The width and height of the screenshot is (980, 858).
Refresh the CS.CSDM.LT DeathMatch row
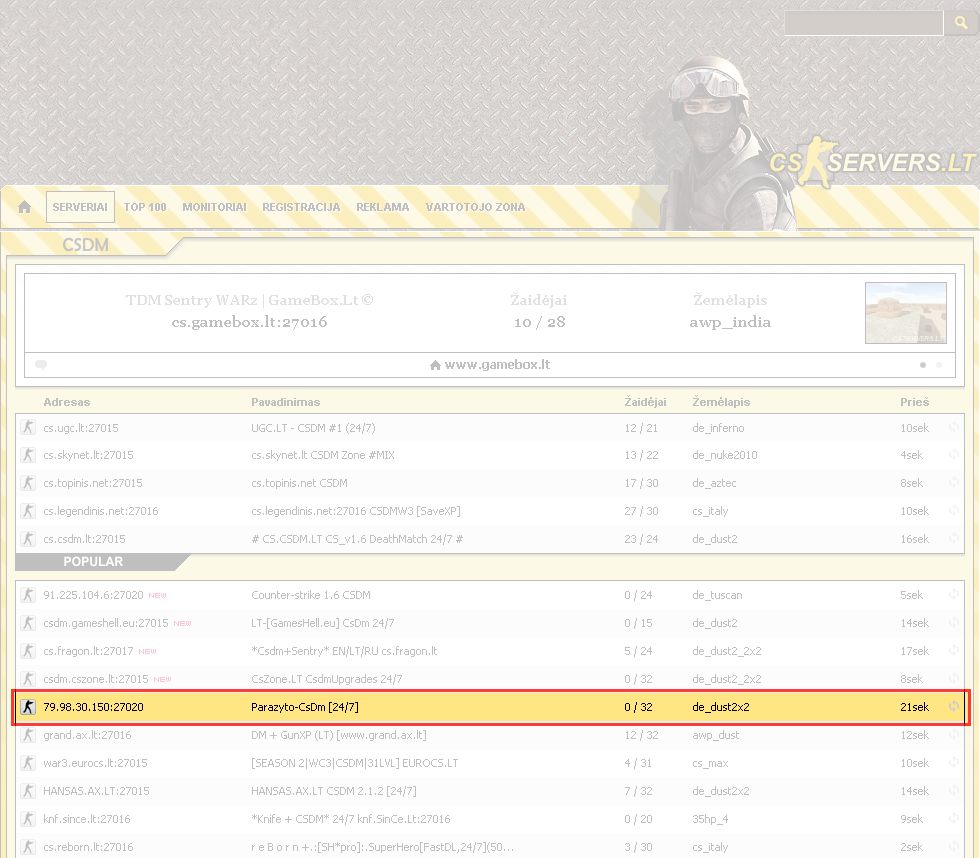pos(954,539)
